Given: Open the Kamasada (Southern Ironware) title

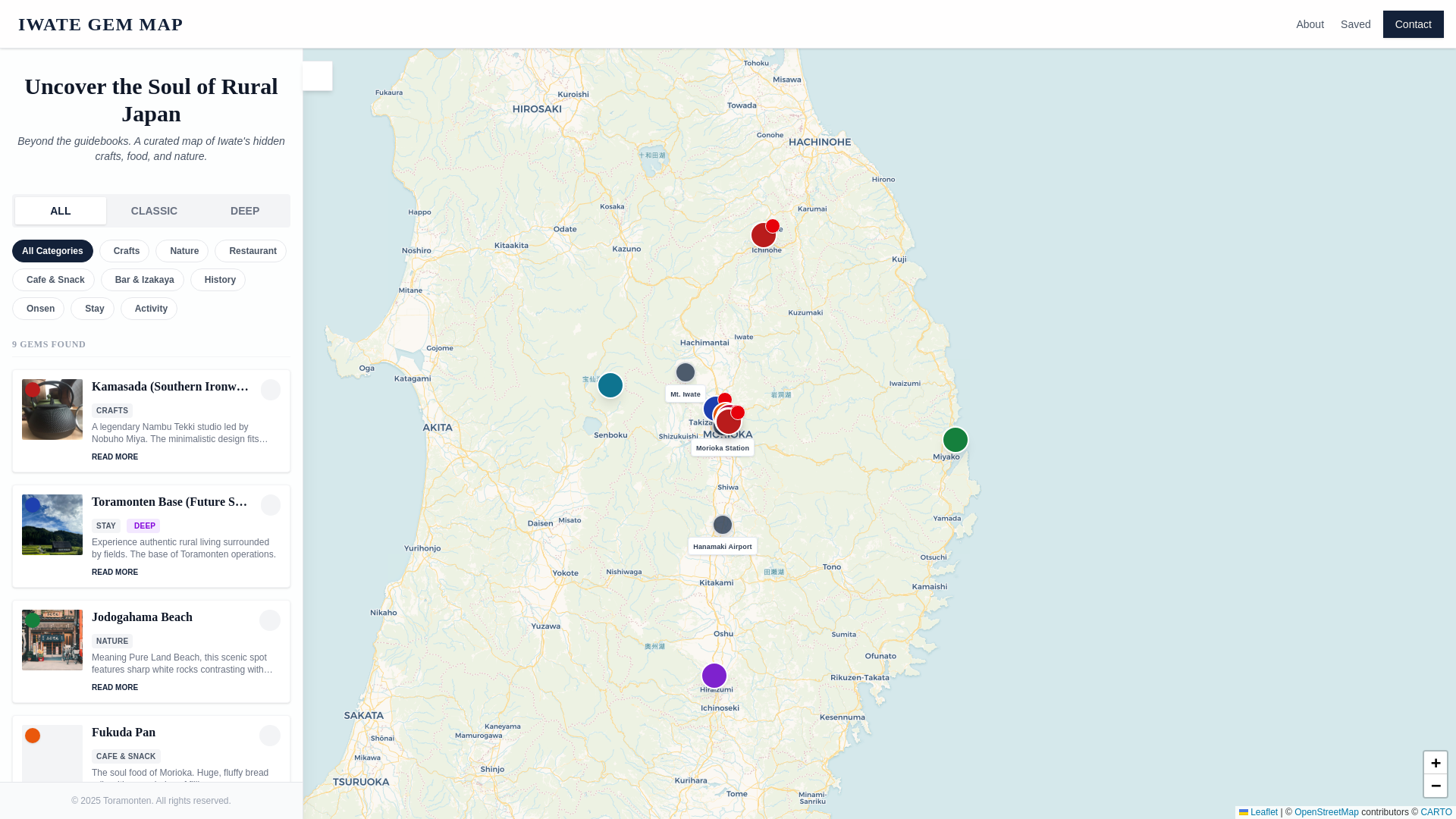Looking at the screenshot, I should tap(171, 387).
